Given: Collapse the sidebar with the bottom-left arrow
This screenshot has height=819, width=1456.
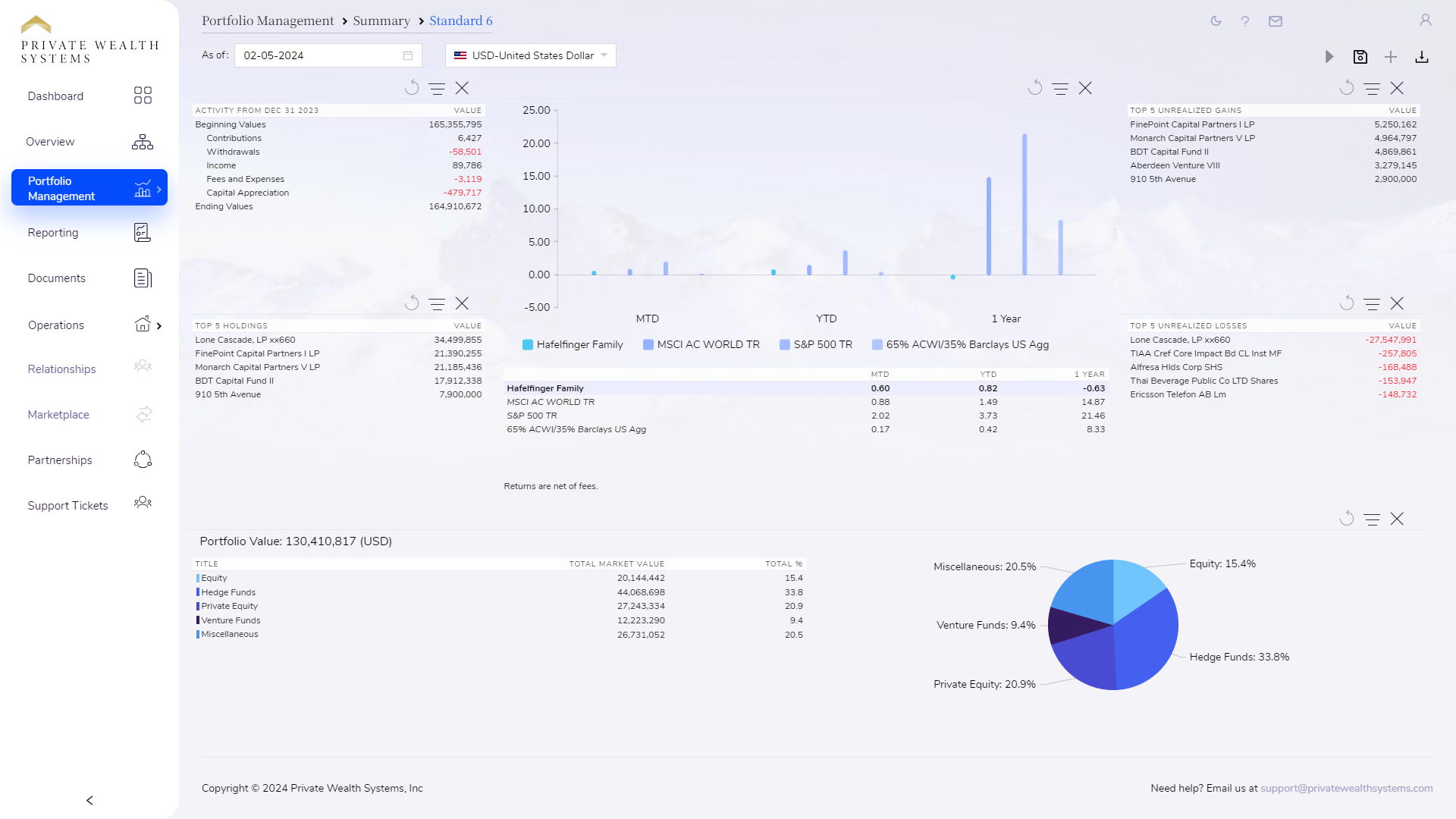Looking at the screenshot, I should point(89,800).
